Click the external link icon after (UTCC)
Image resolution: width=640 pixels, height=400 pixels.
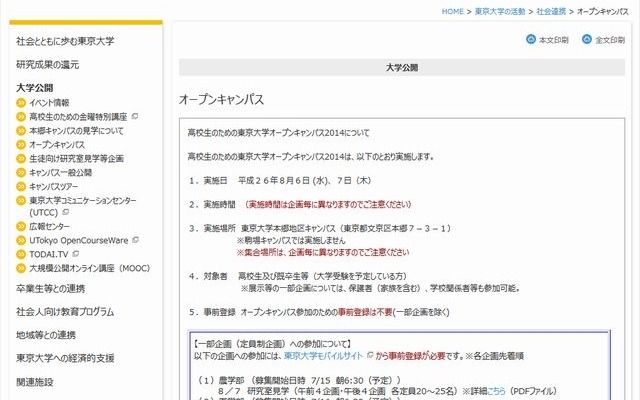click(65, 212)
